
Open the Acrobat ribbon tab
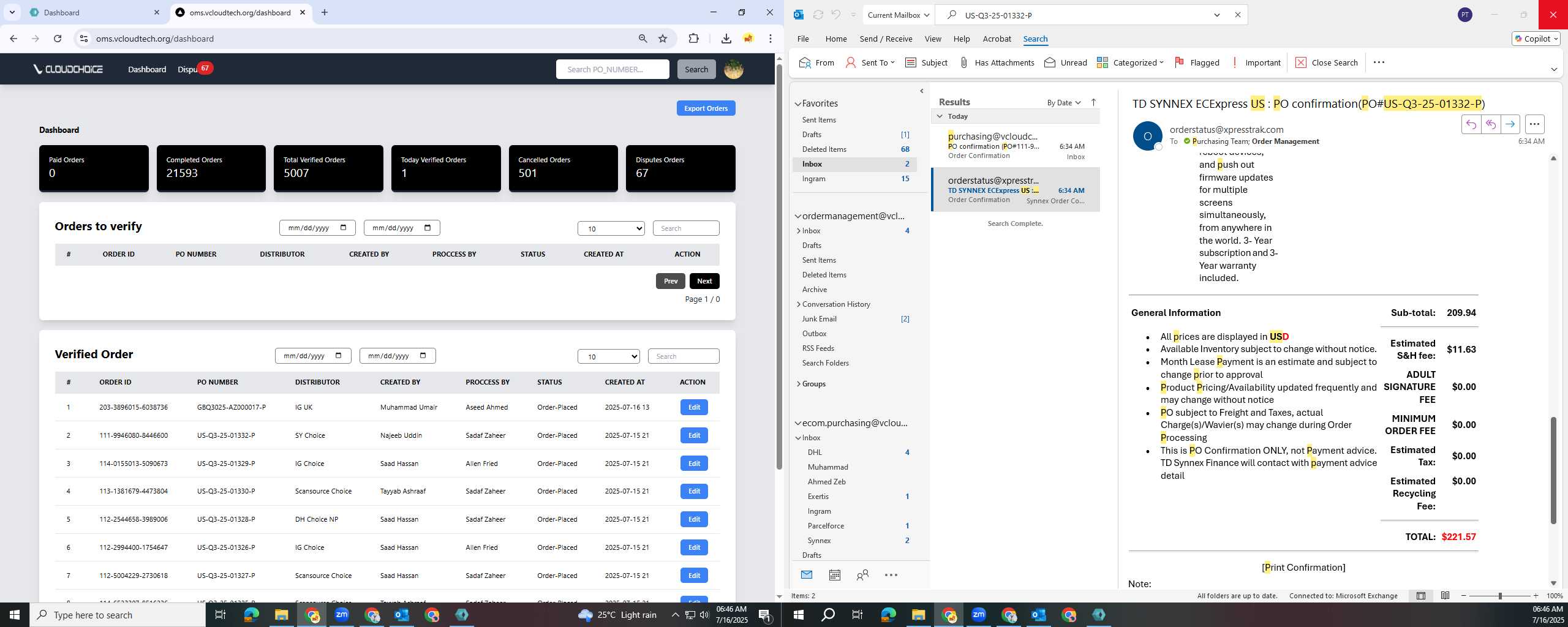tap(997, 39)
